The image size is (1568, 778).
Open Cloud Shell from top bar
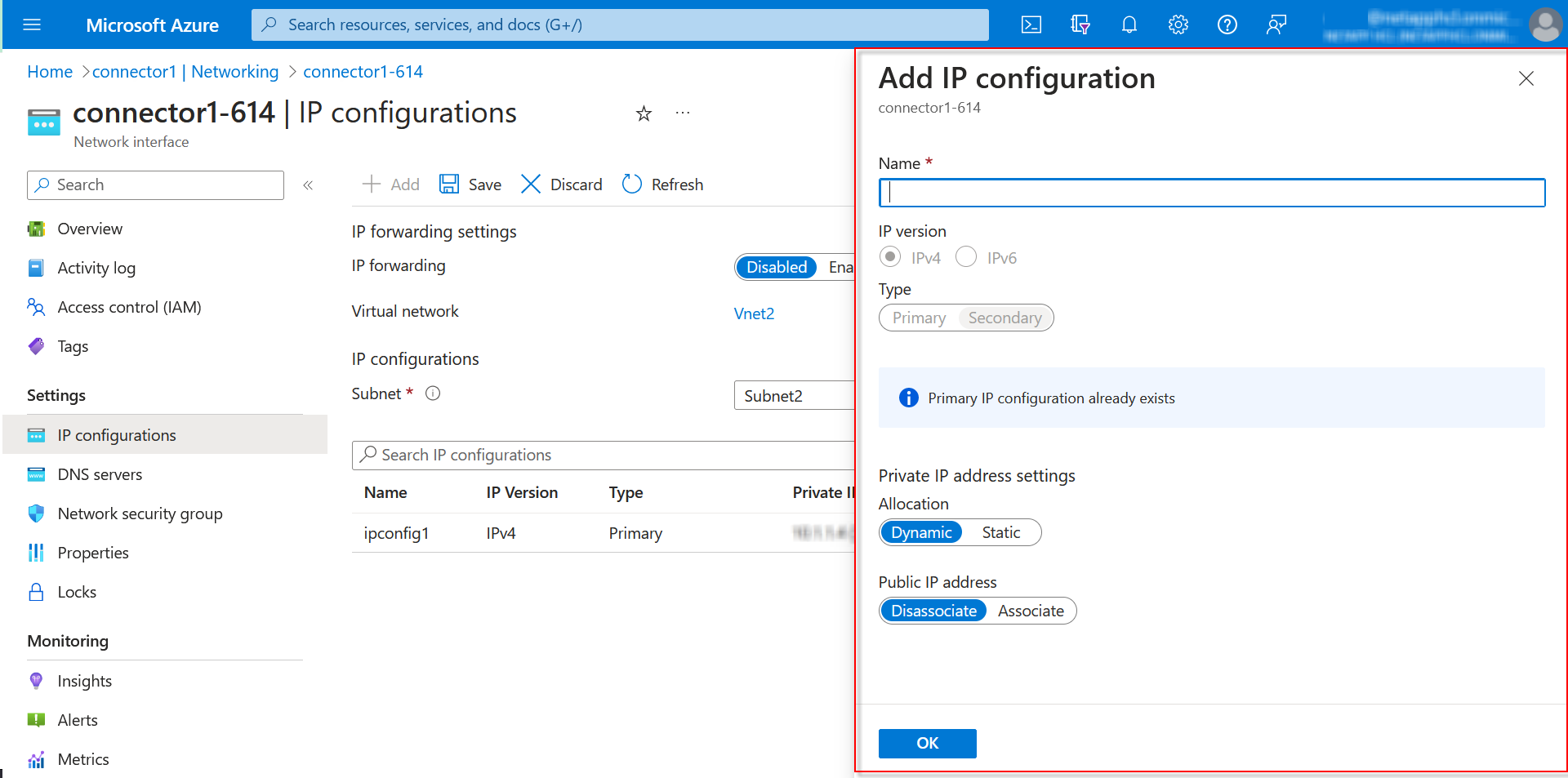(x=1031, y=24)
